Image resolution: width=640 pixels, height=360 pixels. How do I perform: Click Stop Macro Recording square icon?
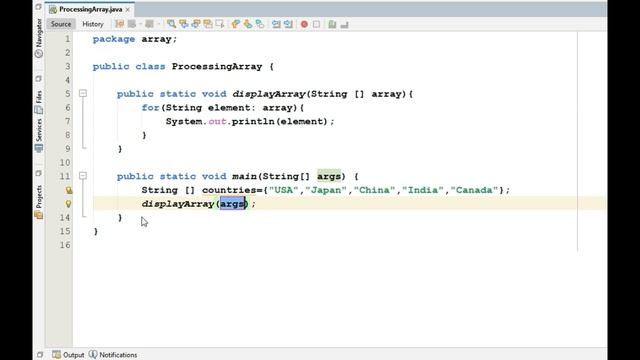316,24
